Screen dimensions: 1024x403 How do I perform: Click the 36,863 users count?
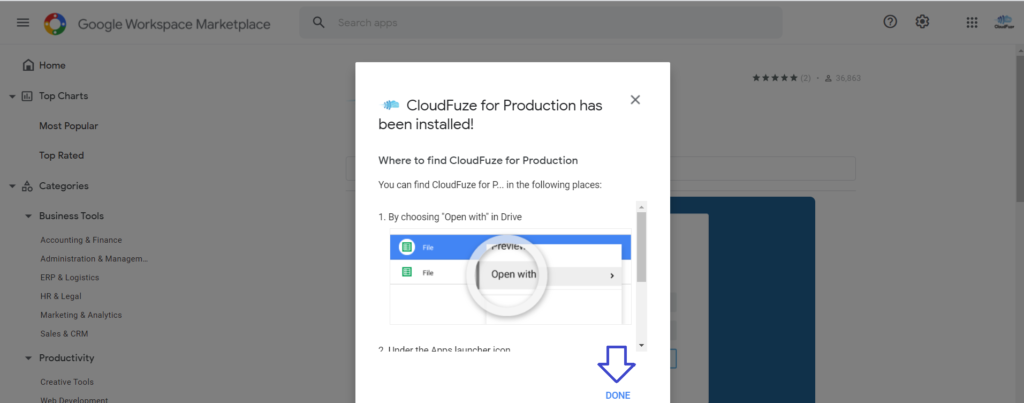[848, 78]
